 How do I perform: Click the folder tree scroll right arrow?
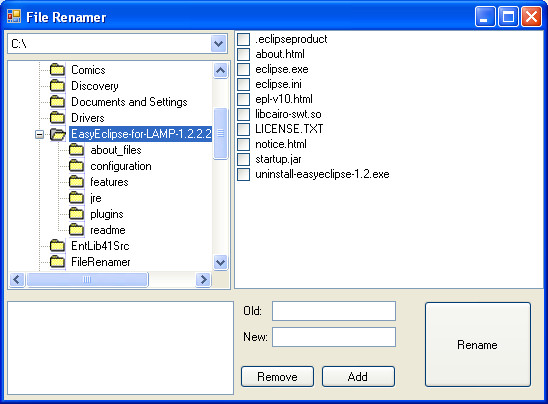coord(204,280)
